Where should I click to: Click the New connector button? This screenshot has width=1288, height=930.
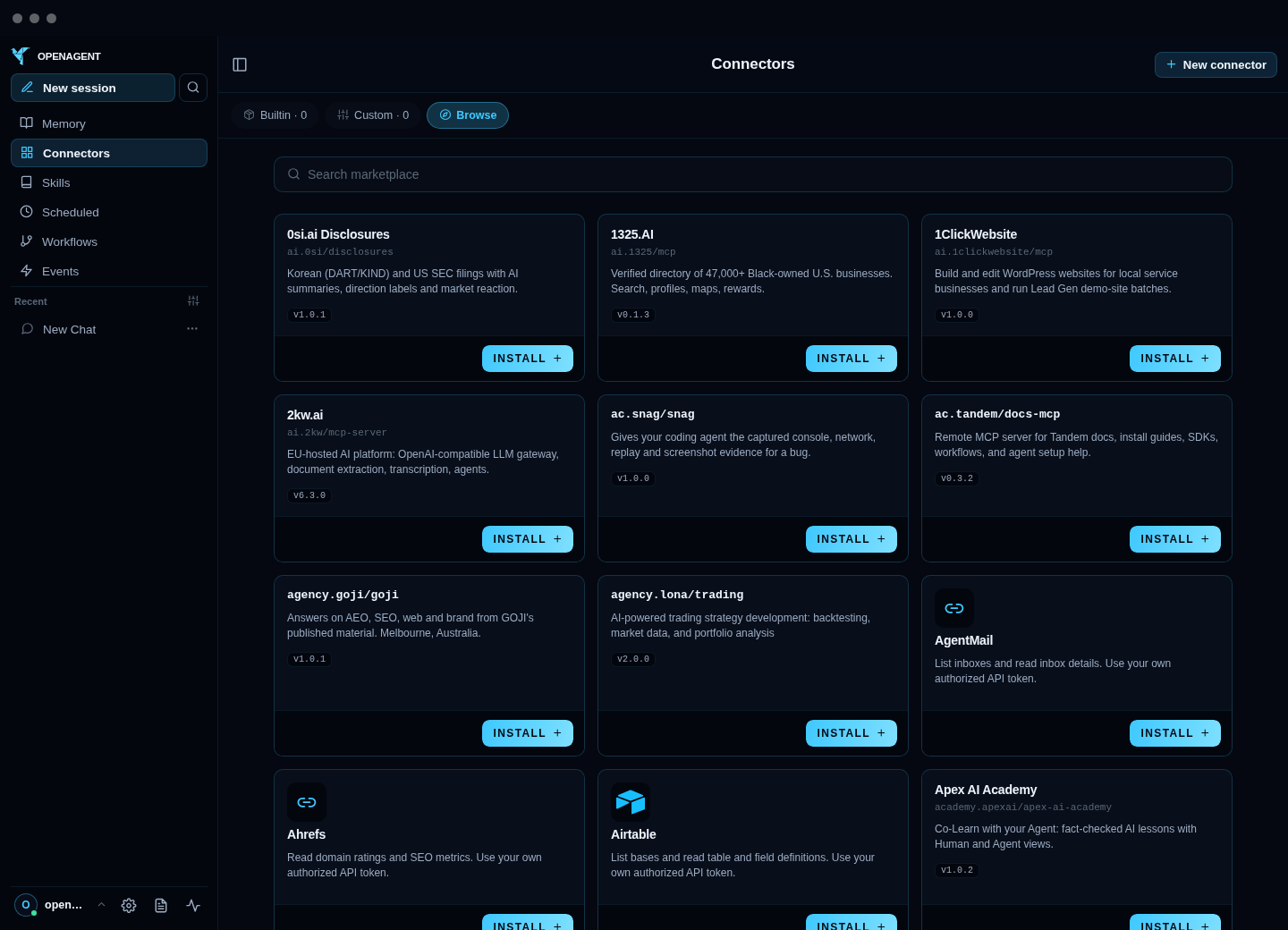click(x=1216, y=64)
